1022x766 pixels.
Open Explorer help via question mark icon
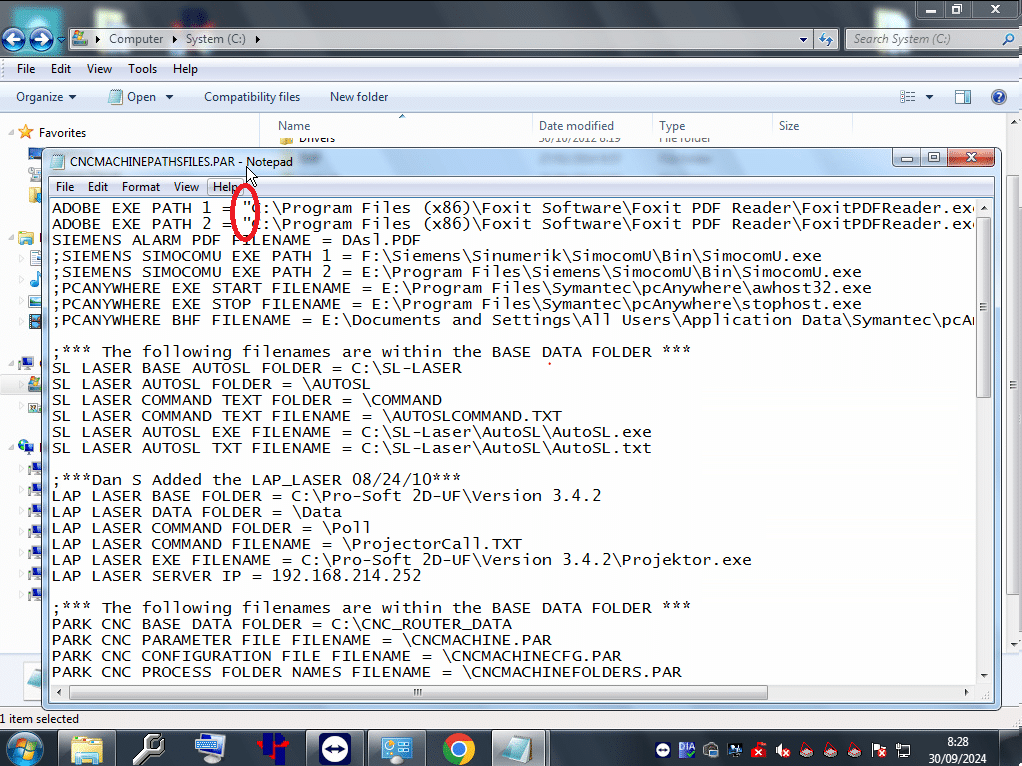click(997, 97)
